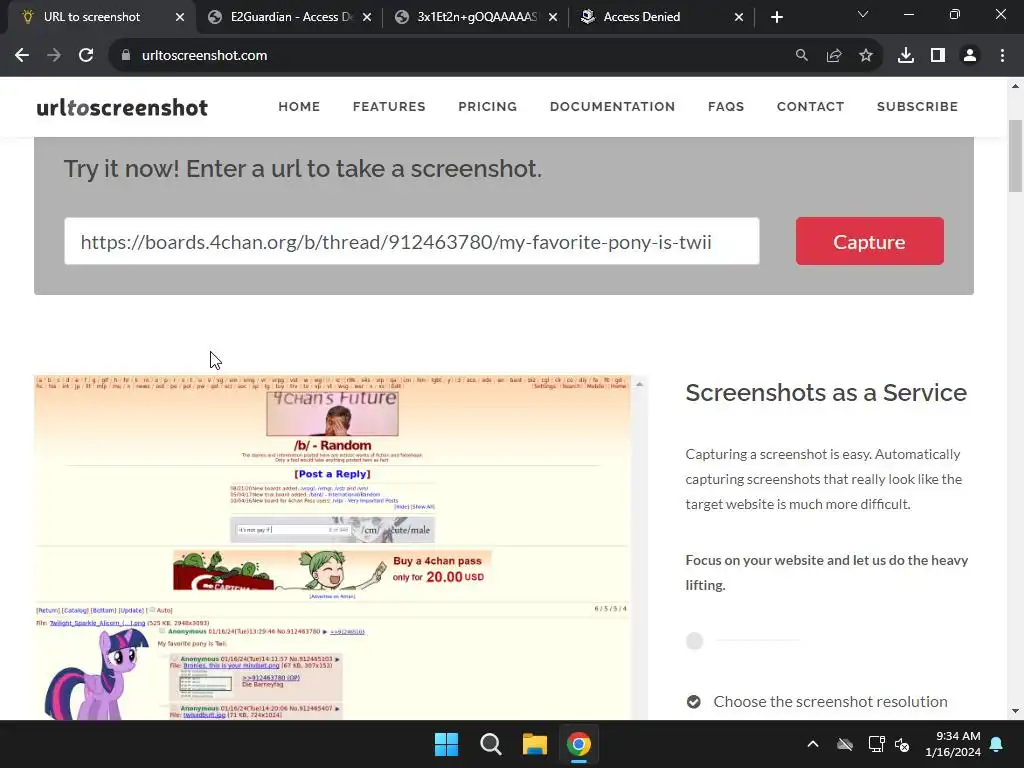Open the CONTACT nav link
Image resolution: width=1024 pixels, height=768 pixels.
pyautogui.click(x=810, y=106)
